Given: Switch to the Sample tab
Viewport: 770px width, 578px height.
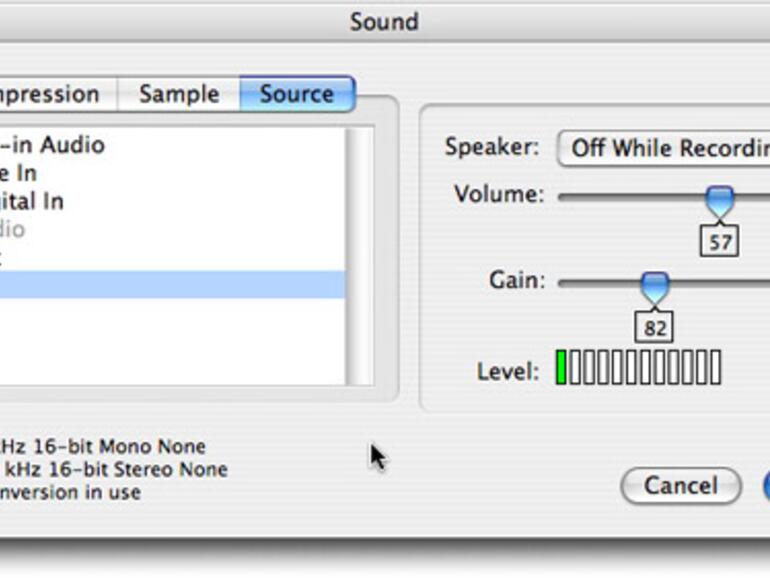Looking at the screenshot, I should tap(179, 94).
